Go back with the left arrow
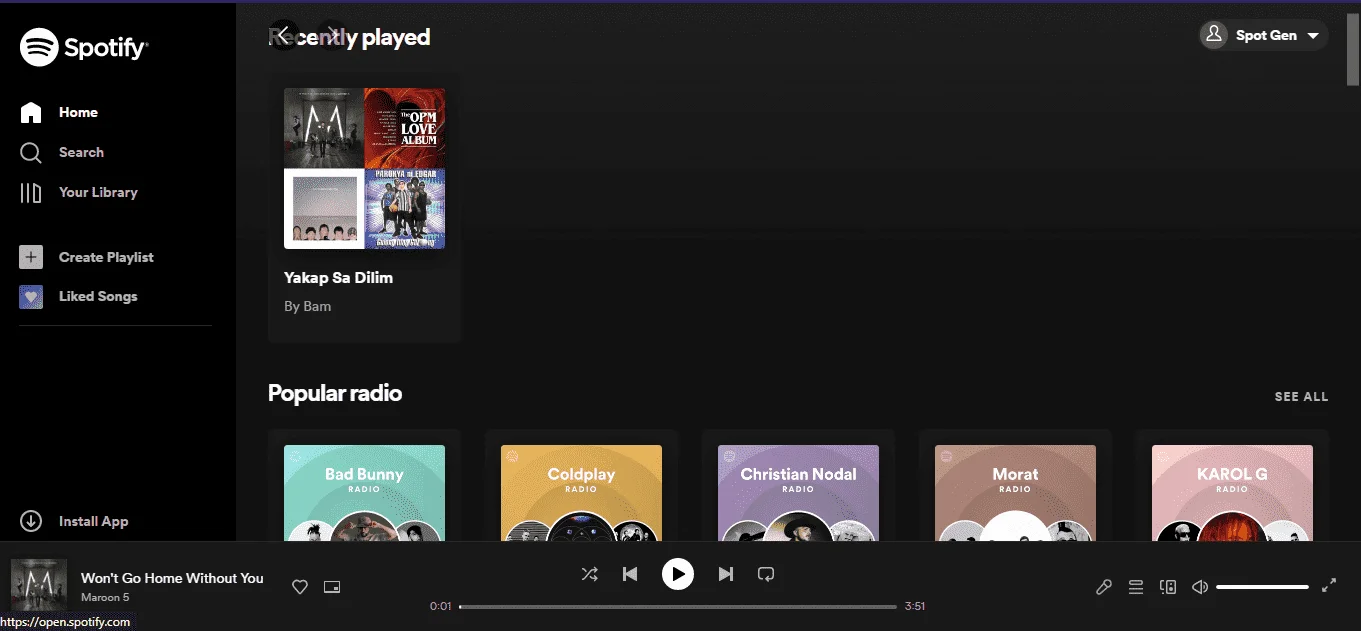Image resolution: width=1361 pixels, height=631 pixels. click(284, 35)
